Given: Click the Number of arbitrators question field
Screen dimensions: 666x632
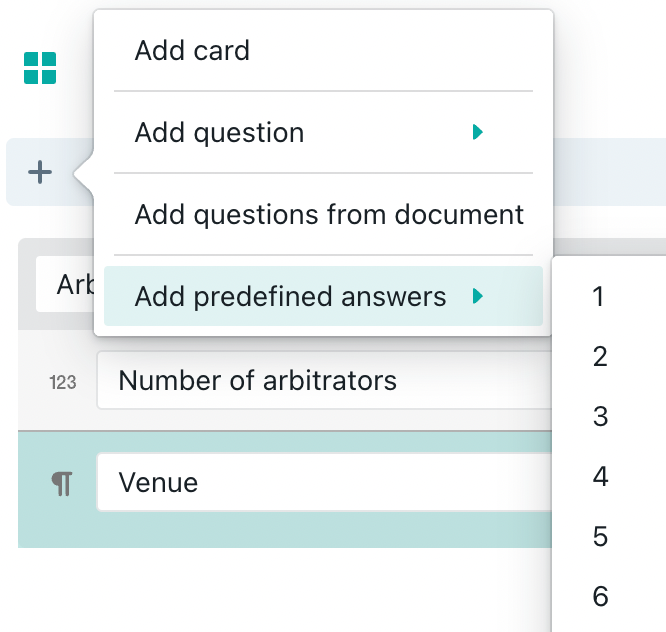Looking at the screenshot, I should pos(320,381).
